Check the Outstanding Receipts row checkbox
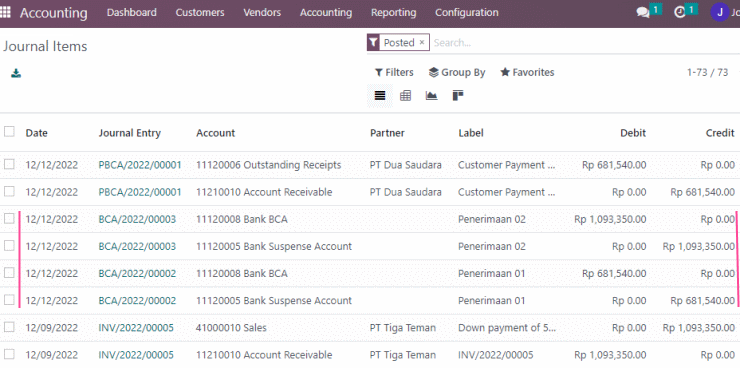Viewport: 740px width, 368px height. point(9,164)
